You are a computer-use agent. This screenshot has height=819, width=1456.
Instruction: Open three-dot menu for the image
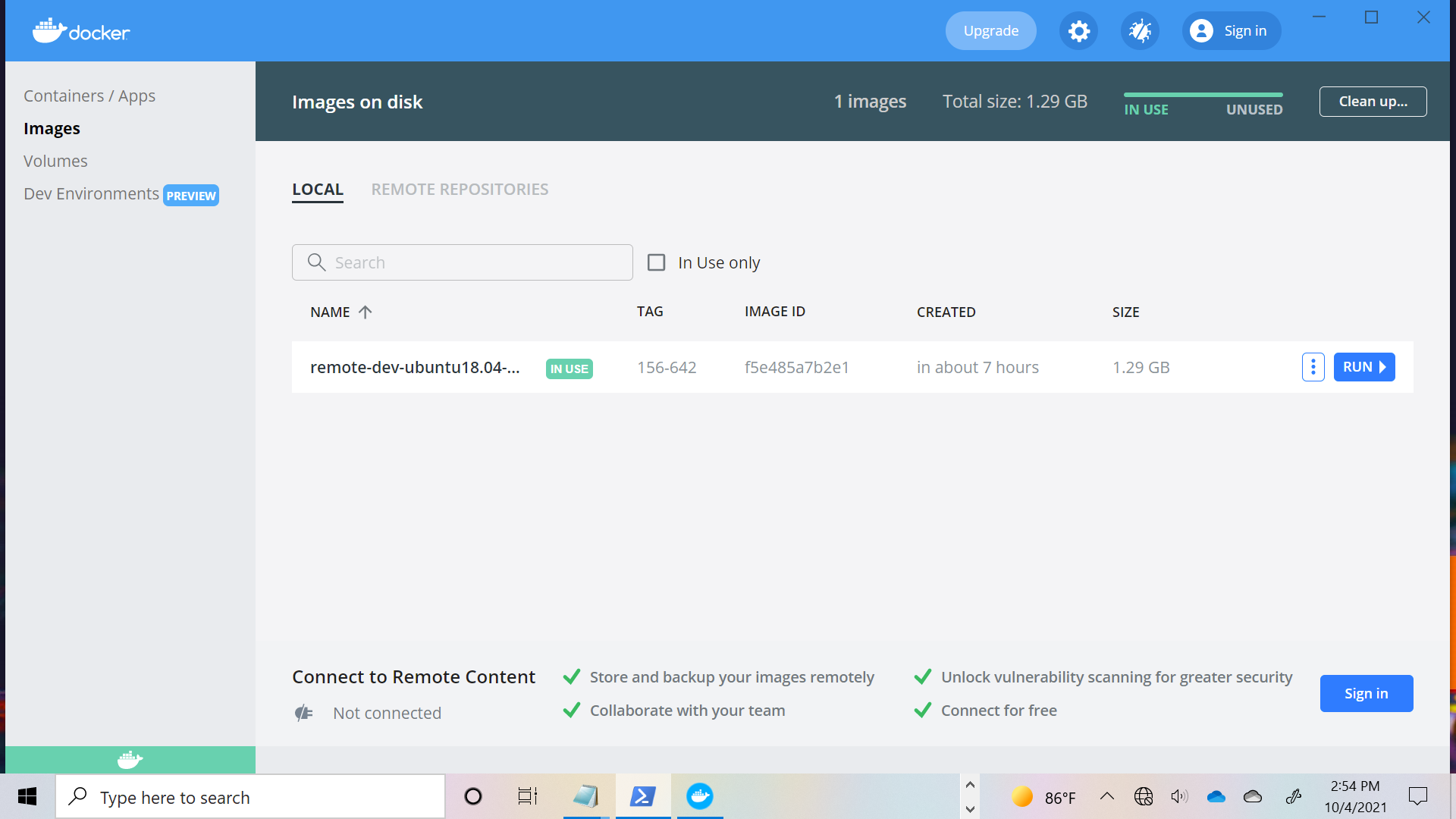pos(1313,367)
